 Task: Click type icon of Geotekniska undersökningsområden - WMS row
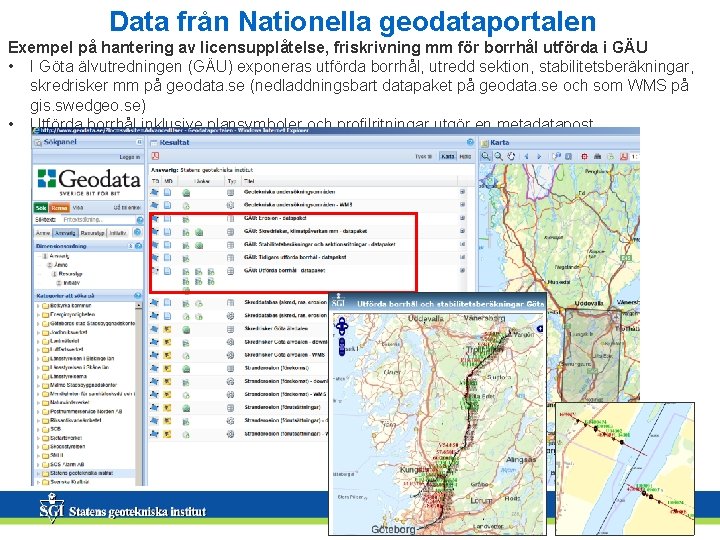click(231, 205)
